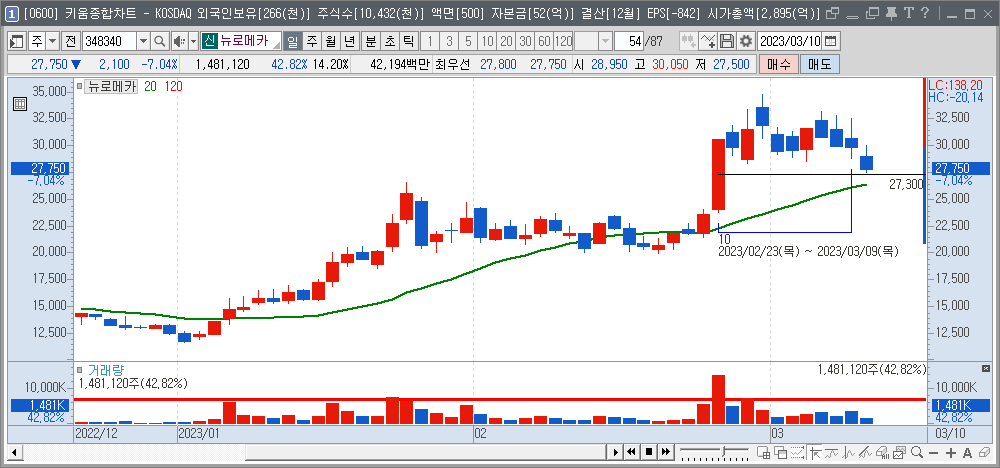Select the crosshair cursor tool icon
Viewport: 1000px width, 468px height.
click(x=815, y=452)
